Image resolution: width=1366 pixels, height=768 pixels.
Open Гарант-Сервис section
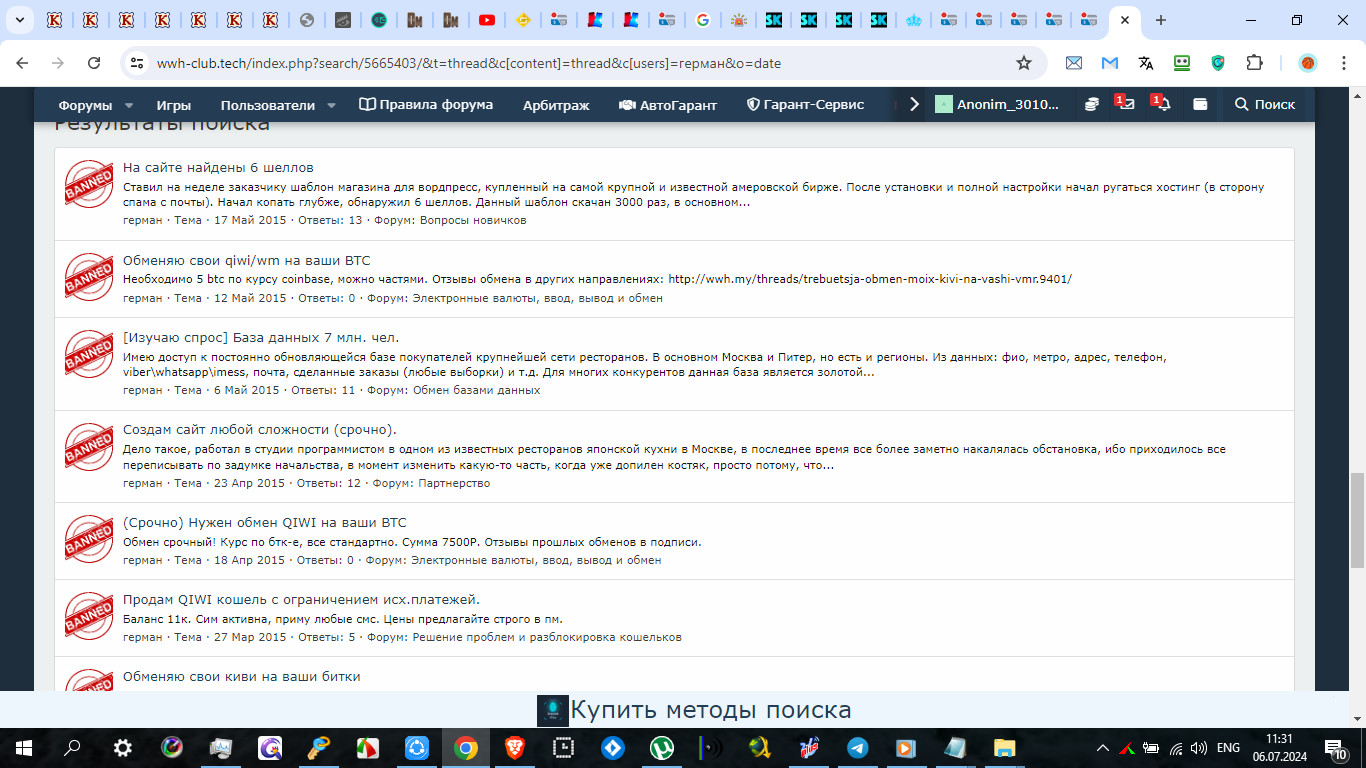(806, 105)
